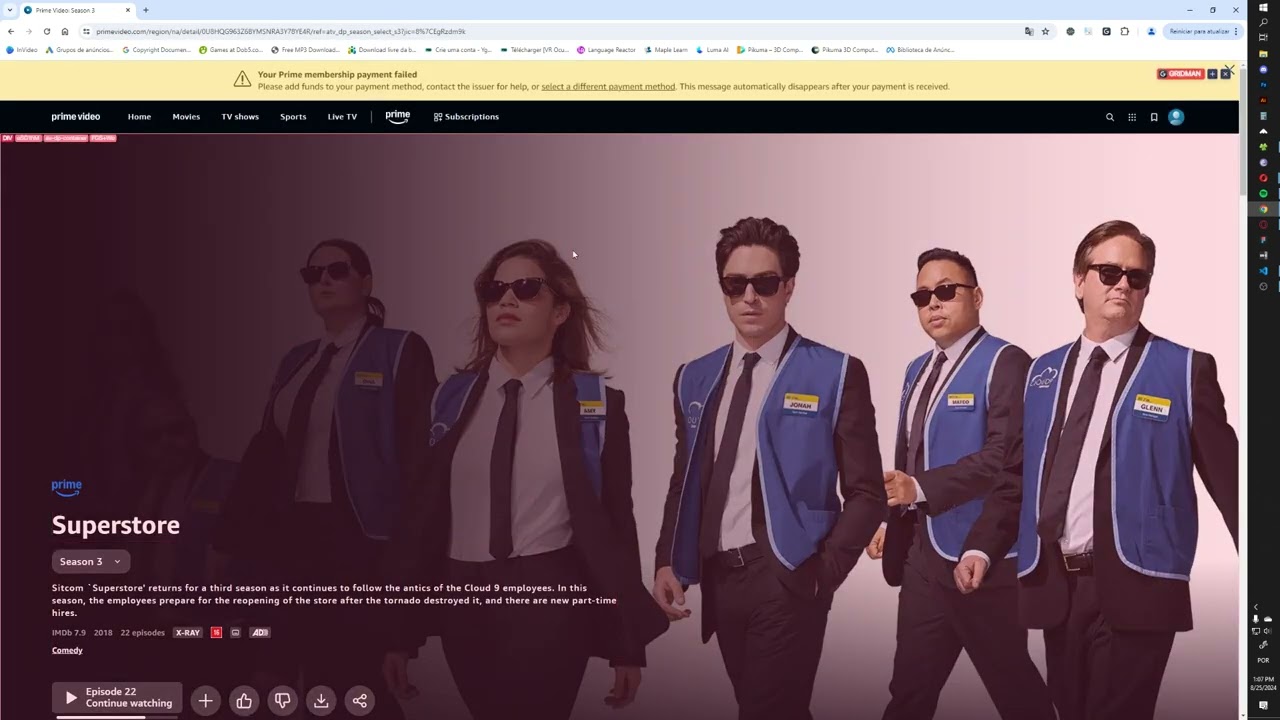Like Superstore with the thumbs-up icon
This screenshot has height=720, width=1280.
(244, 701)
